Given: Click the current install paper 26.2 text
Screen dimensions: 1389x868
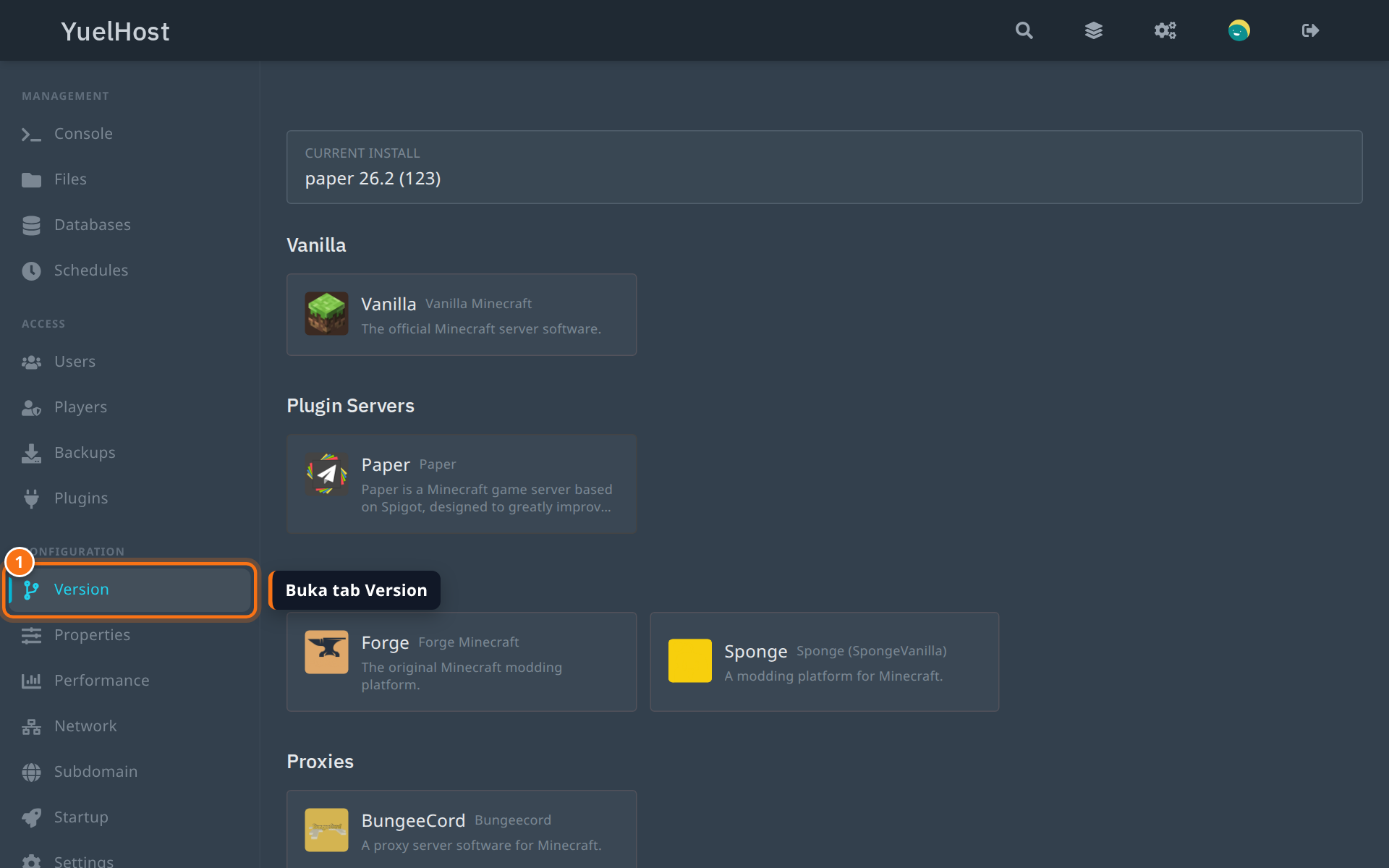Looking at the screenshot, I should coord(373,179).
